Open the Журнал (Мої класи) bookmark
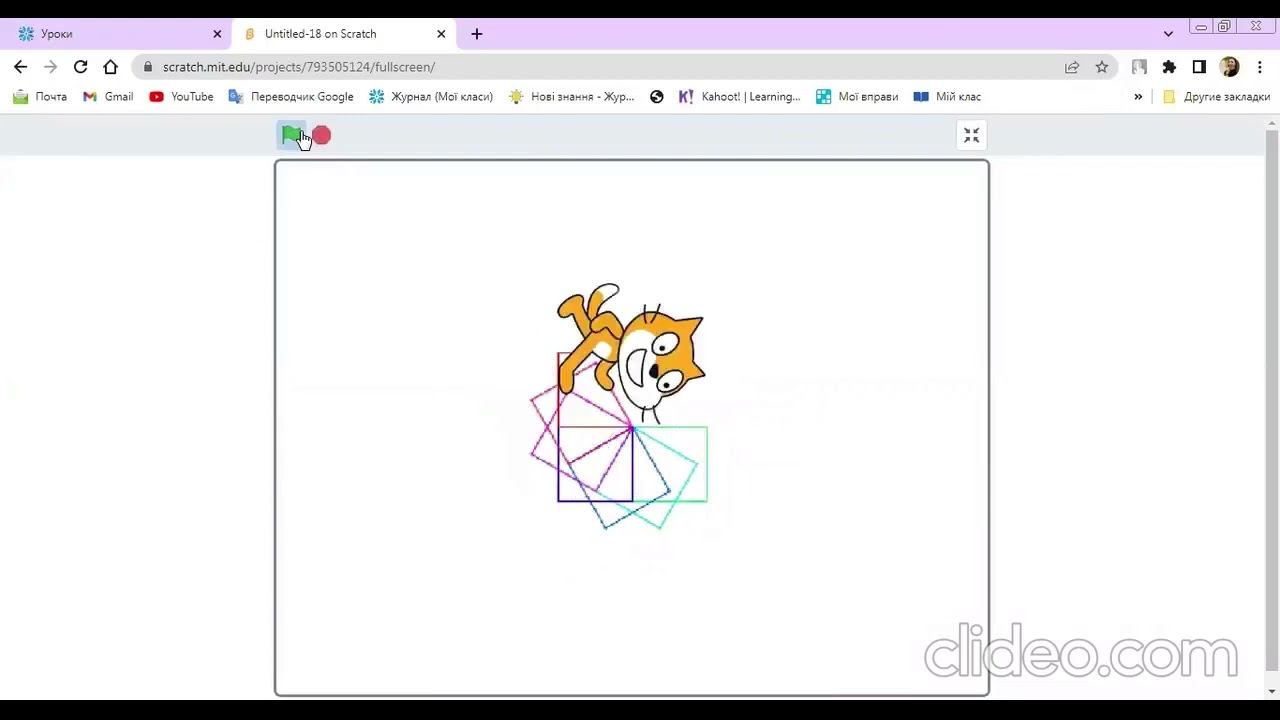The height and width of the screenshot is (720, 1280). pyautogui.click(x=431, y=97)
